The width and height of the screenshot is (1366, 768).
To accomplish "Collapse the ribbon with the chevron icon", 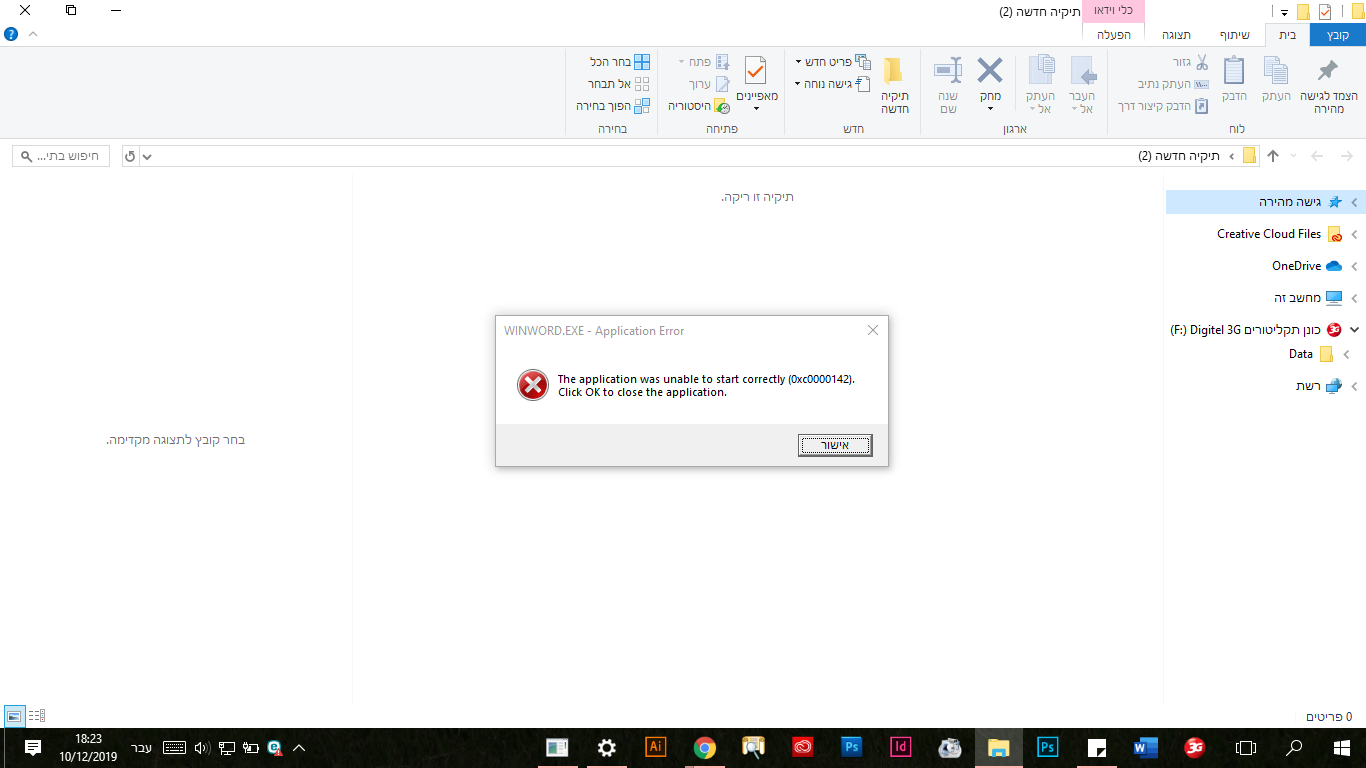I will tap(33, 34).
